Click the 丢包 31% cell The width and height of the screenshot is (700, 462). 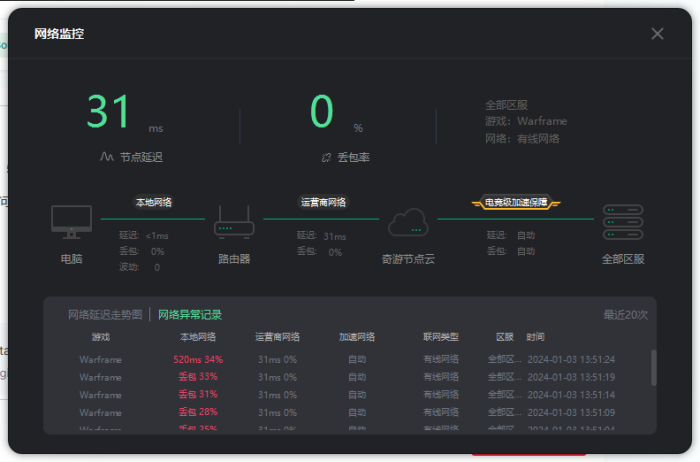pyautogui.click(x=198, y=395)
